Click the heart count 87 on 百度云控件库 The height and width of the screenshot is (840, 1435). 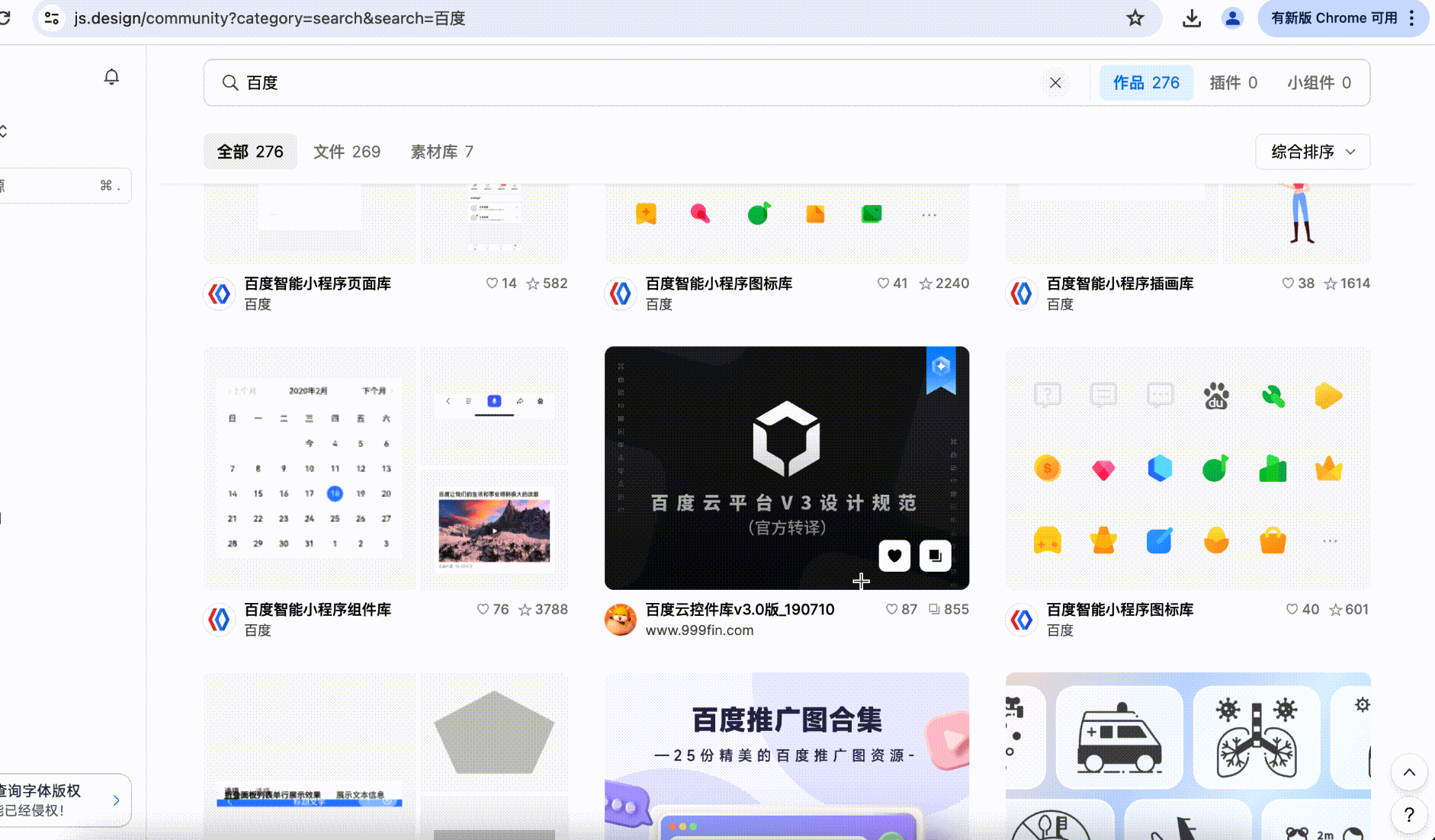tap(901, 610)
